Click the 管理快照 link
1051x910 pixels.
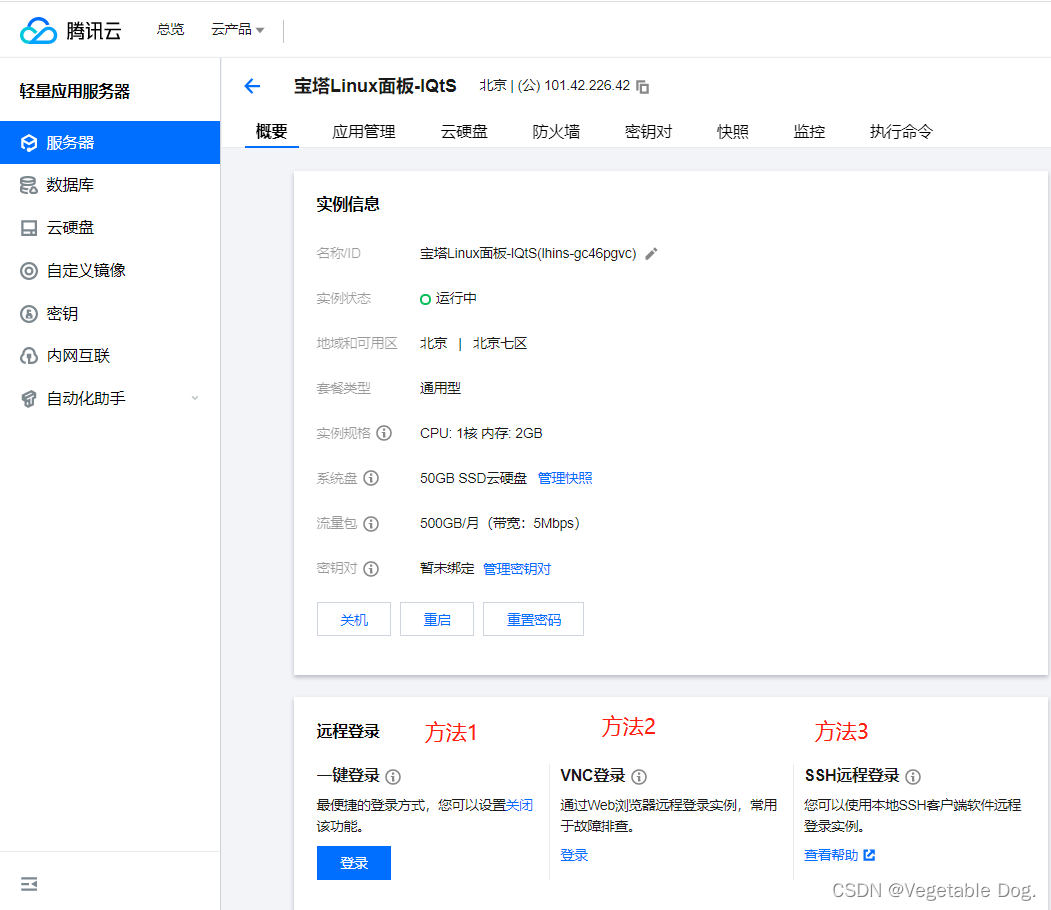pos(565,478)
